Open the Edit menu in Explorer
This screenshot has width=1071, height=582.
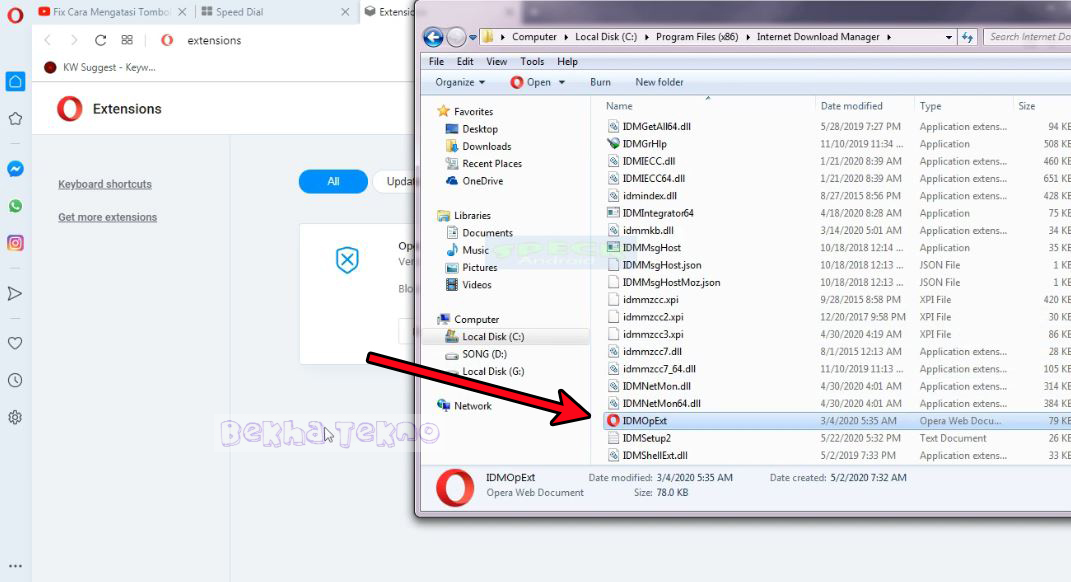pos(465,61)
